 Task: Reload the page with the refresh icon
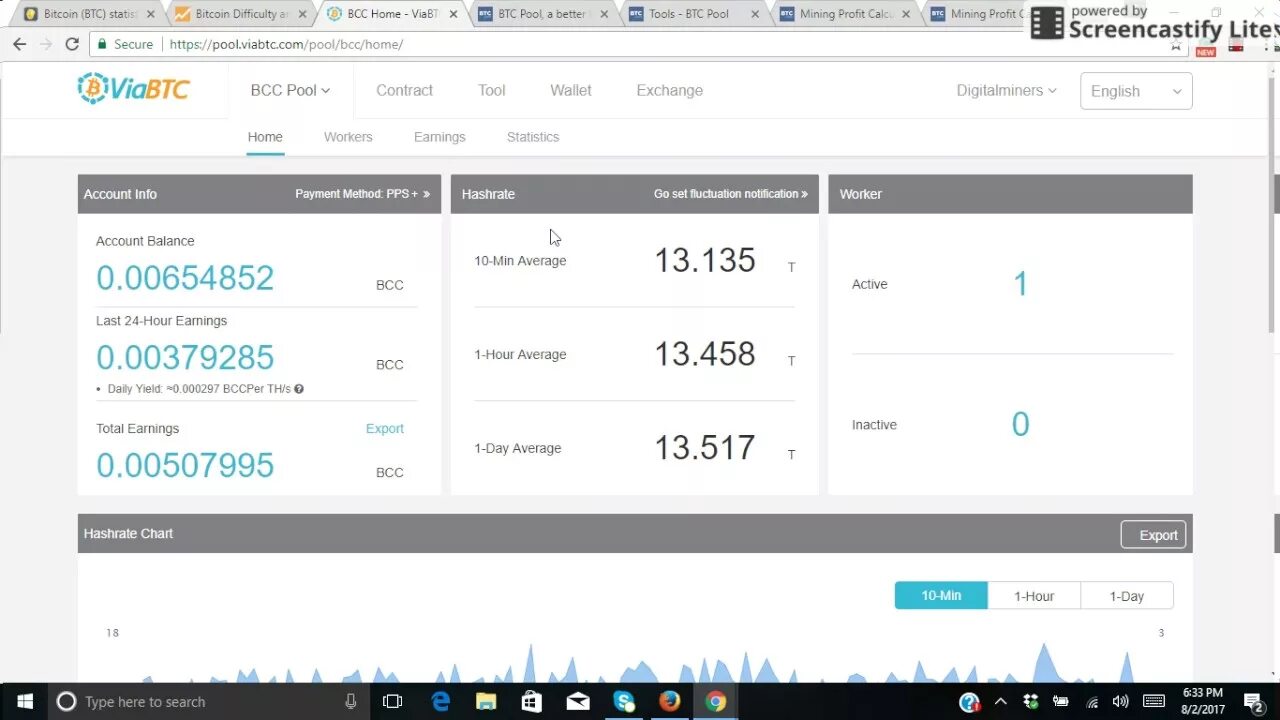click(x=72, y=44)
